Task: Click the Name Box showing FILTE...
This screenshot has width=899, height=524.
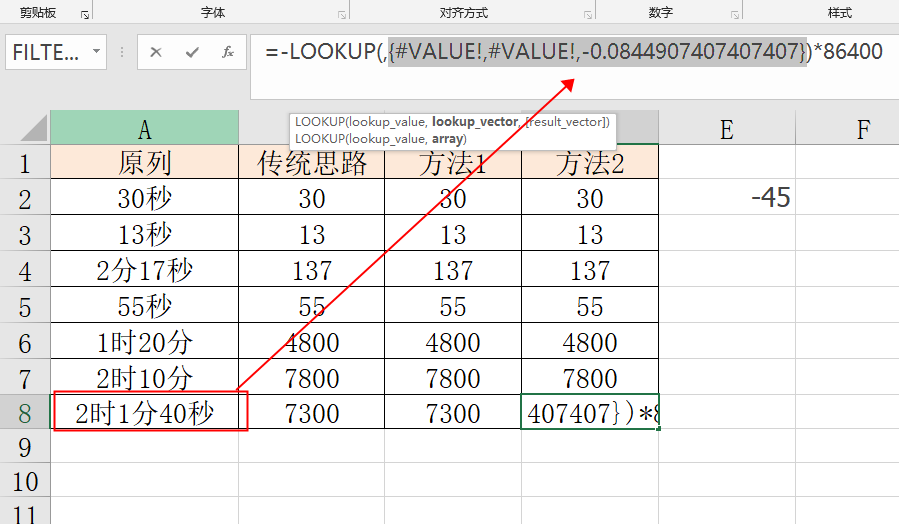Action: 47,52
